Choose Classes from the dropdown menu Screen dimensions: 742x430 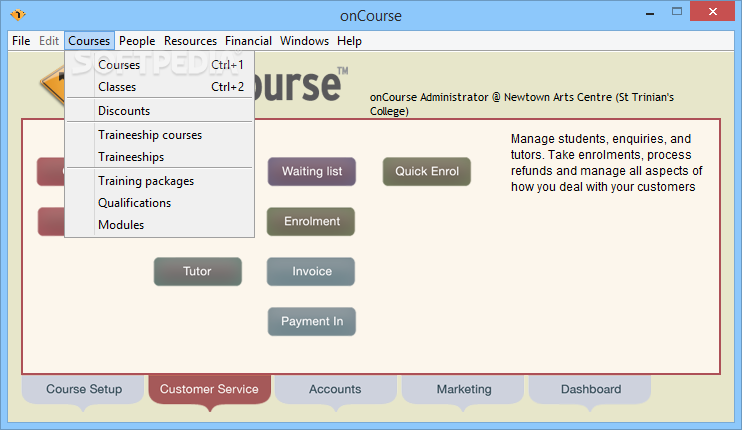click(x=159, y=87)
